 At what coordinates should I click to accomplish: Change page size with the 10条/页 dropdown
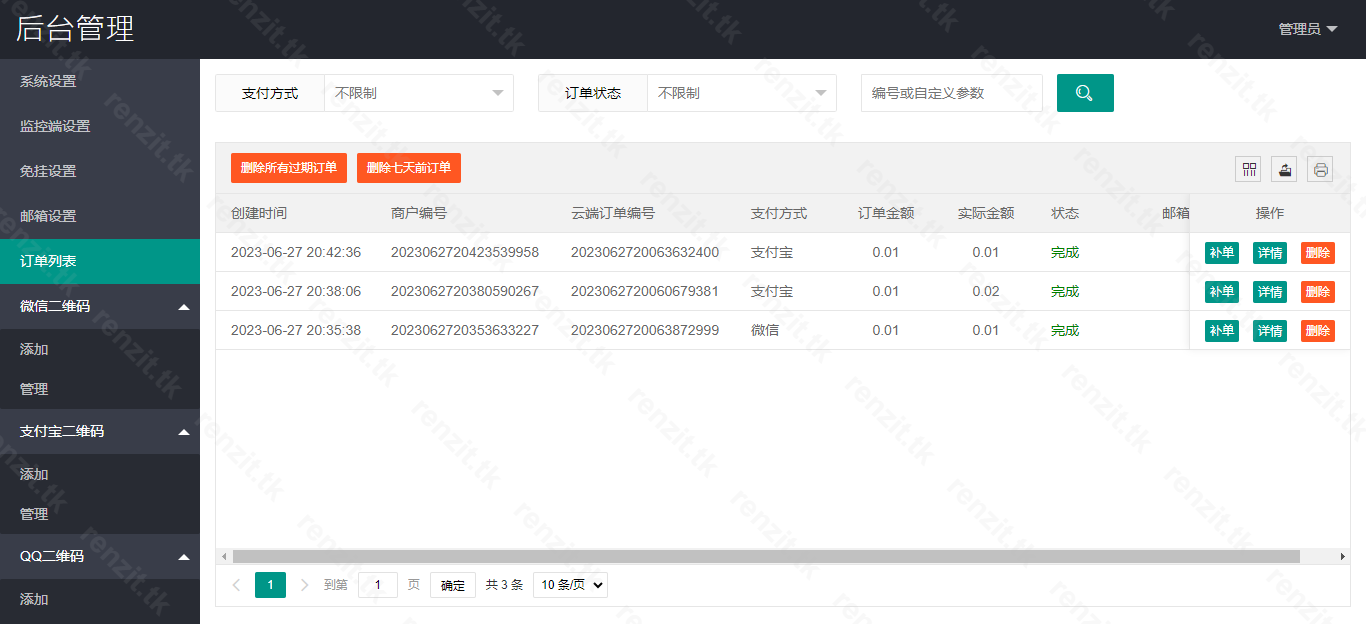click(x=569, y=585)
